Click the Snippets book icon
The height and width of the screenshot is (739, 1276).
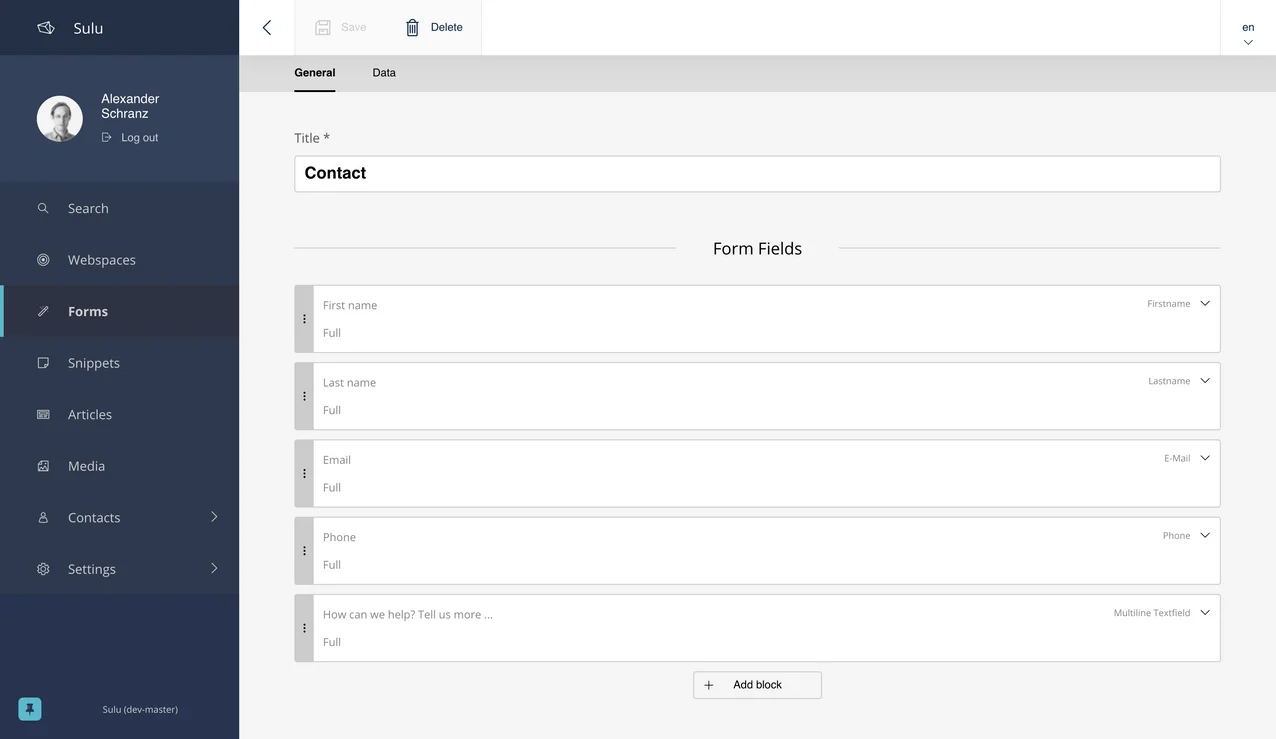(x=43, y=362)
